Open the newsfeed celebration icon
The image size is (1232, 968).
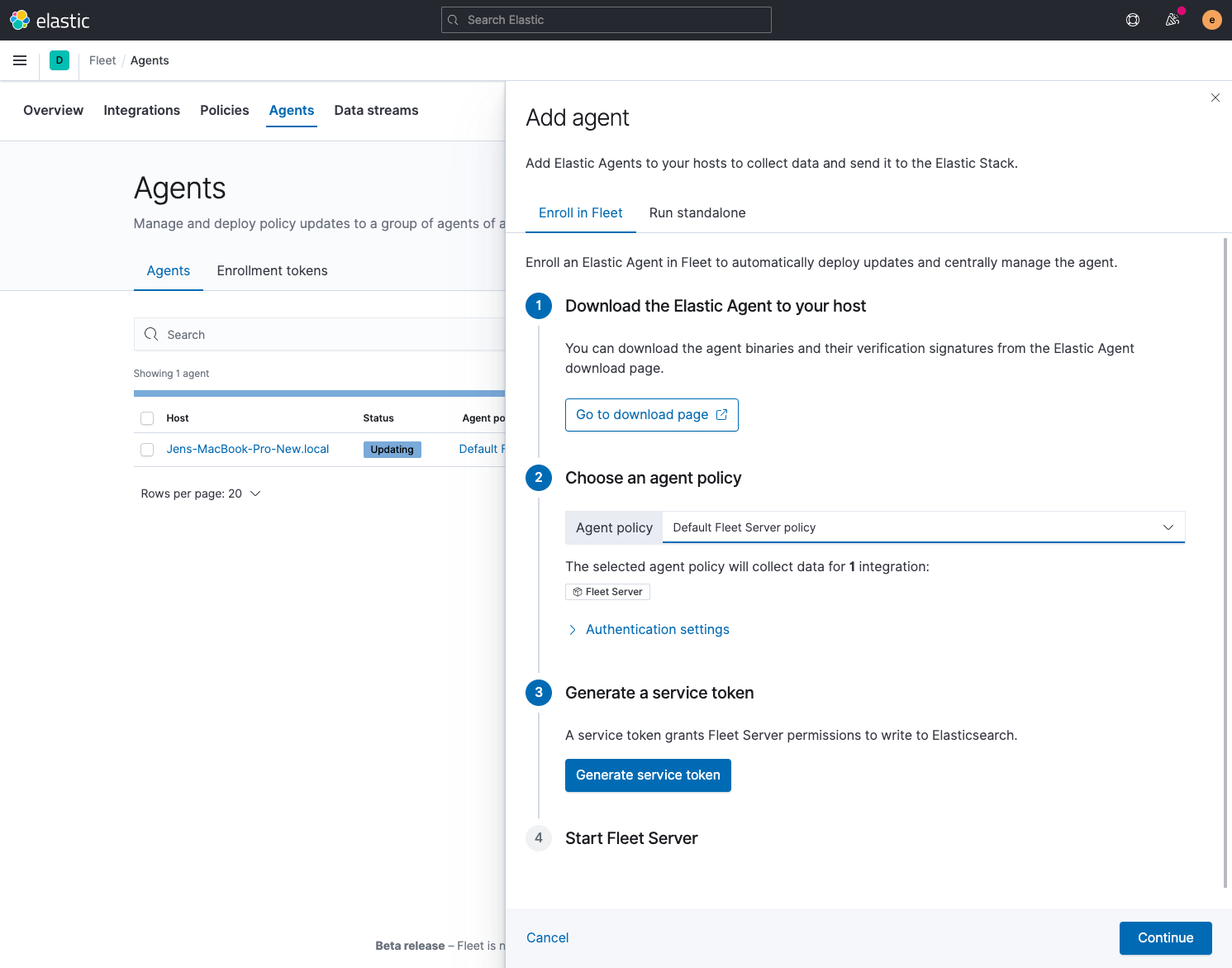1173,20
